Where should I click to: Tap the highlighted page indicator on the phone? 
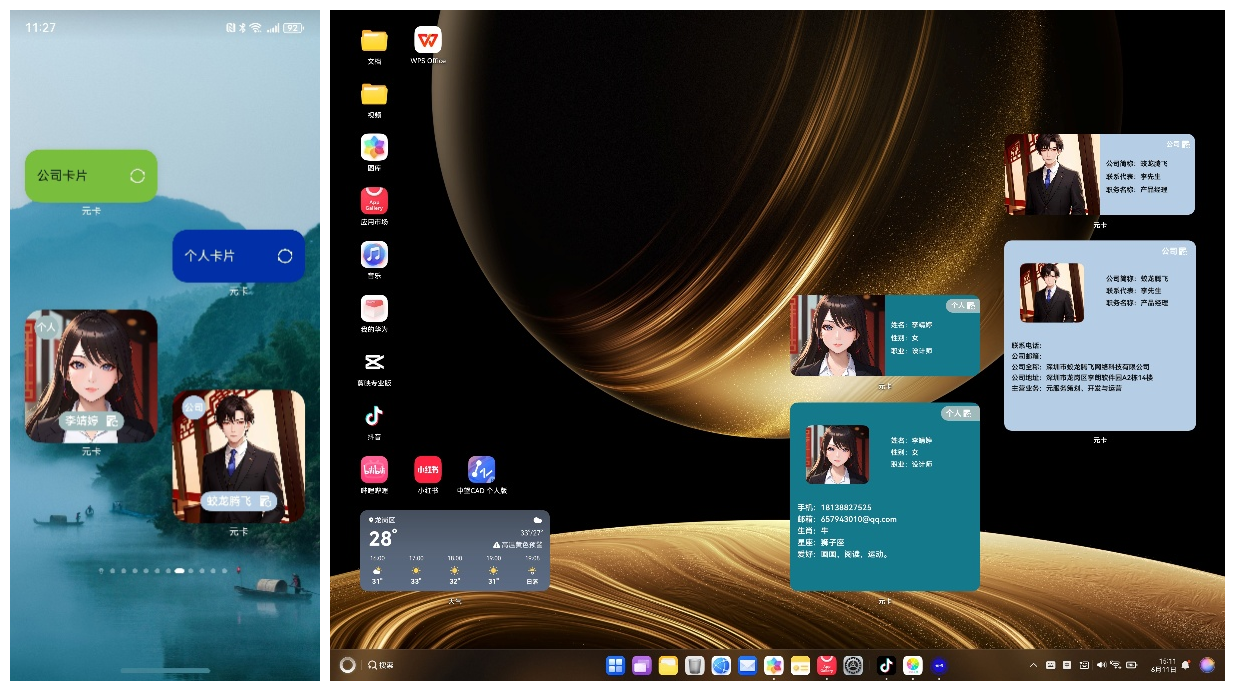(x=179, y=570)
